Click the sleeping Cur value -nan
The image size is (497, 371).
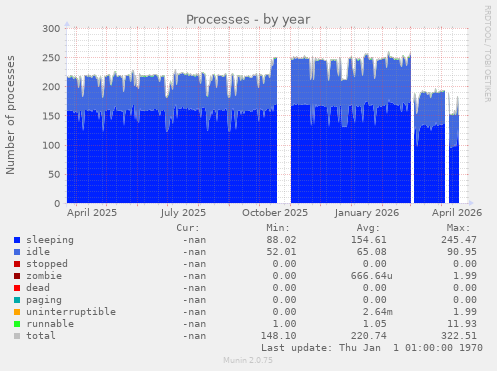tap(194, 240)
